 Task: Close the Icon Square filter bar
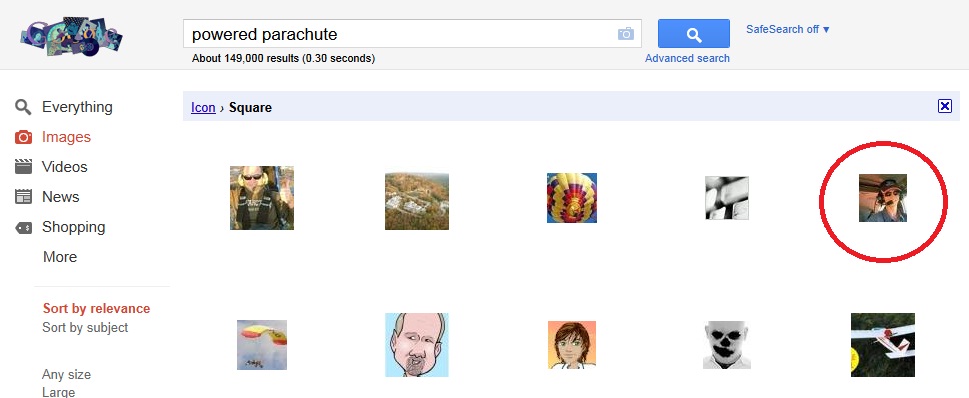click(x=944, y=106)
